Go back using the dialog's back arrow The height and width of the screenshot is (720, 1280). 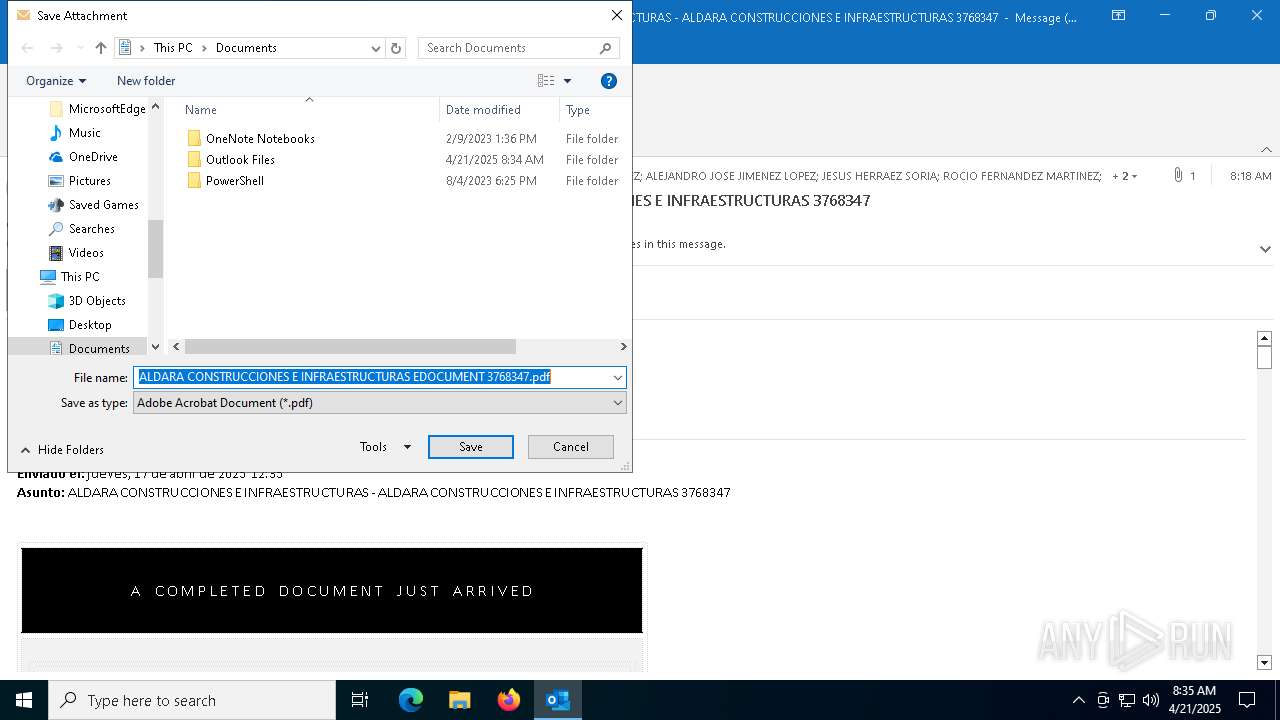point(28,48)
